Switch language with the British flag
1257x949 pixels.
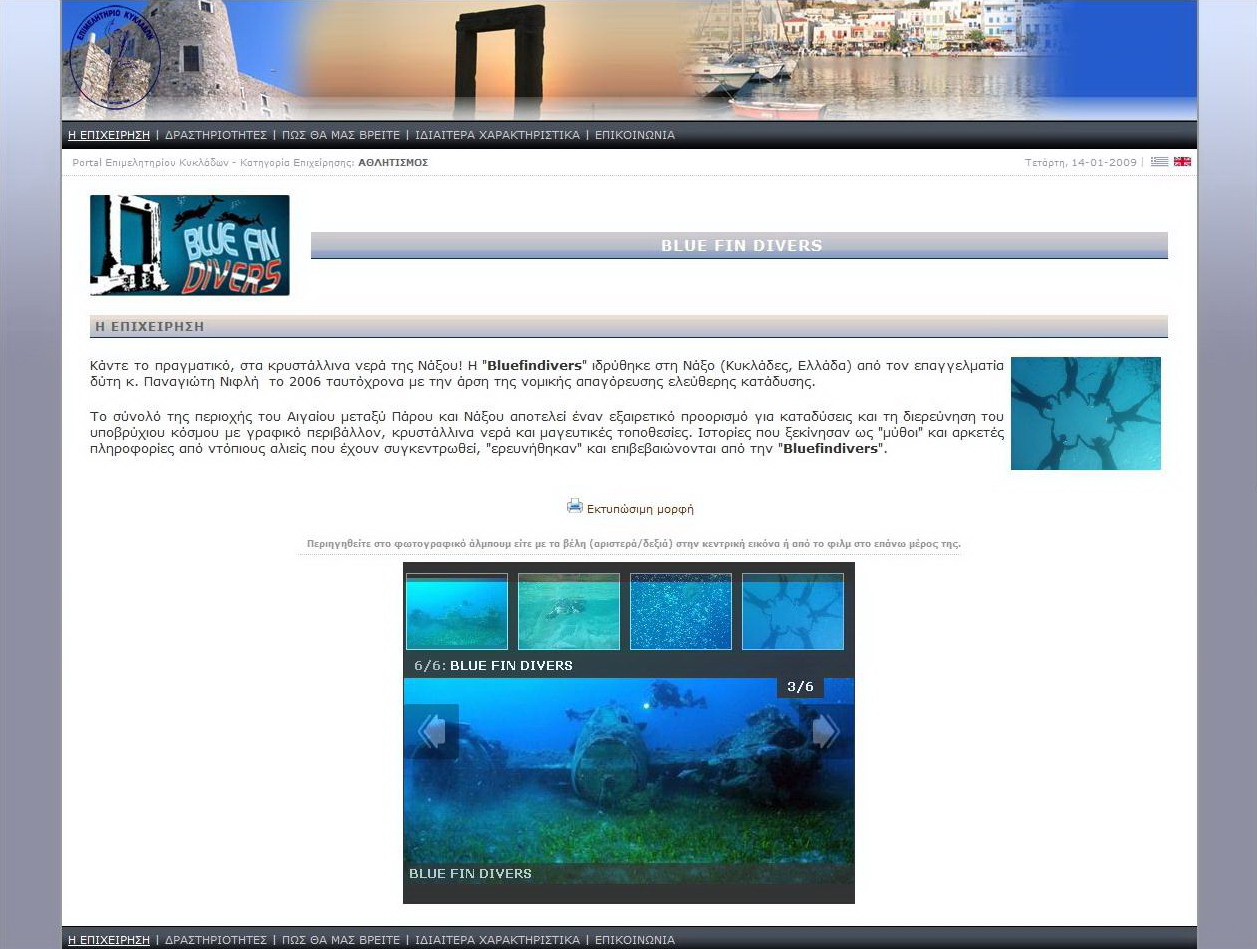coord(1182,162)
